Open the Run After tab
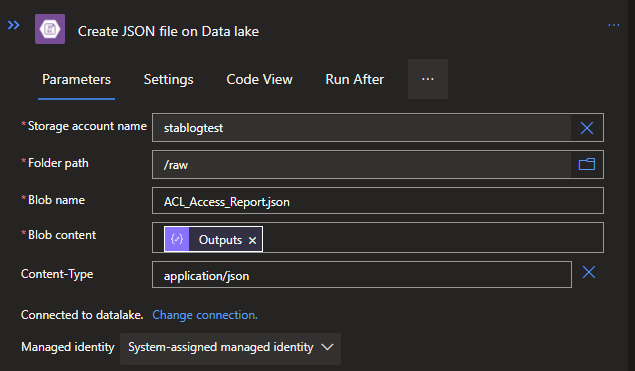This screenshot has height=371, width=635. 354,79
